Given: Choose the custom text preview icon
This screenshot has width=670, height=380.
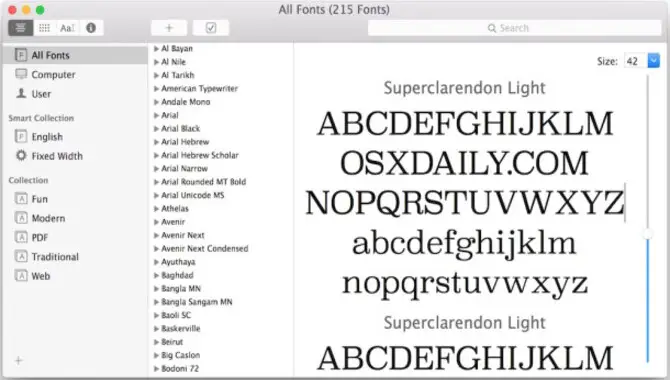Looking at the screenshot, I should tap(68, 28).
